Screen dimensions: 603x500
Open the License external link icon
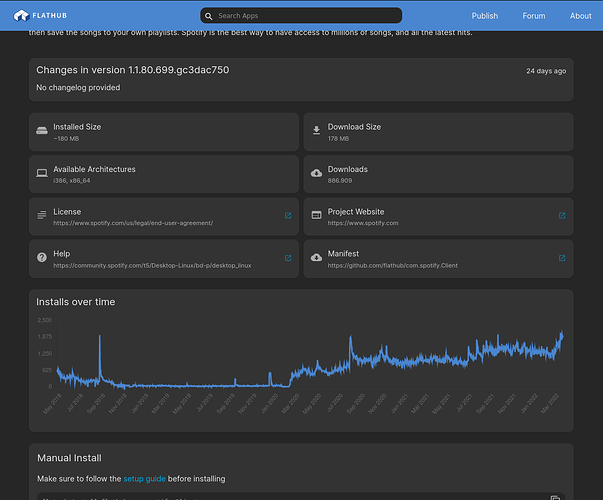(288, 215)
